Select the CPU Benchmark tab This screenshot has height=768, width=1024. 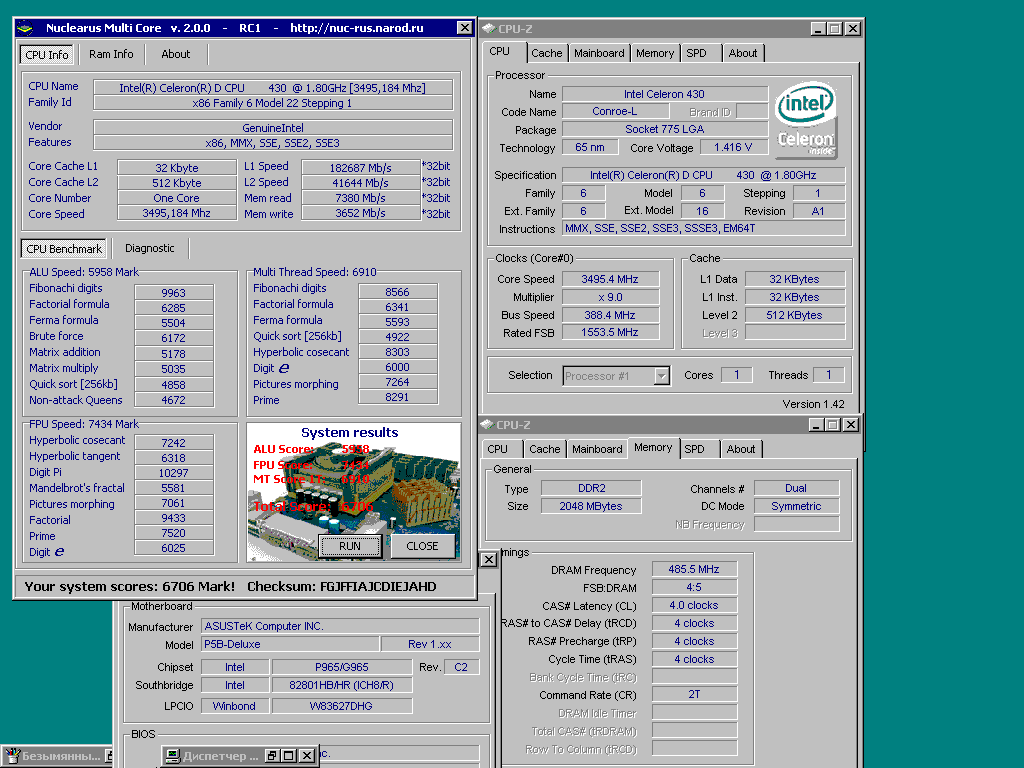click(64, 249)
